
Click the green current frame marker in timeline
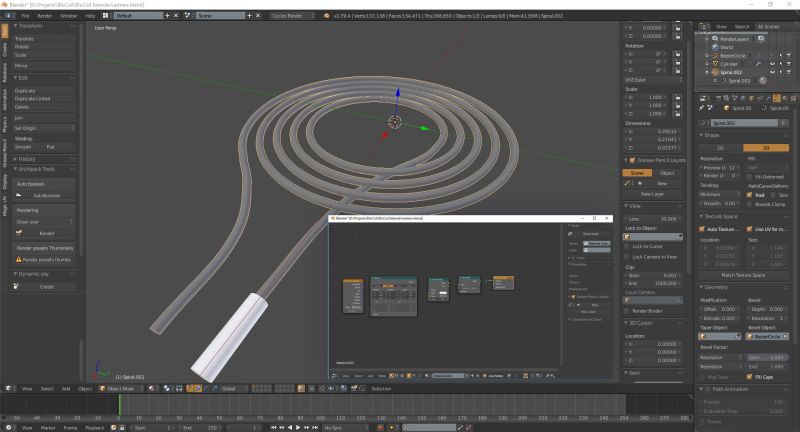pyautogui.click(x=119, y=404)
